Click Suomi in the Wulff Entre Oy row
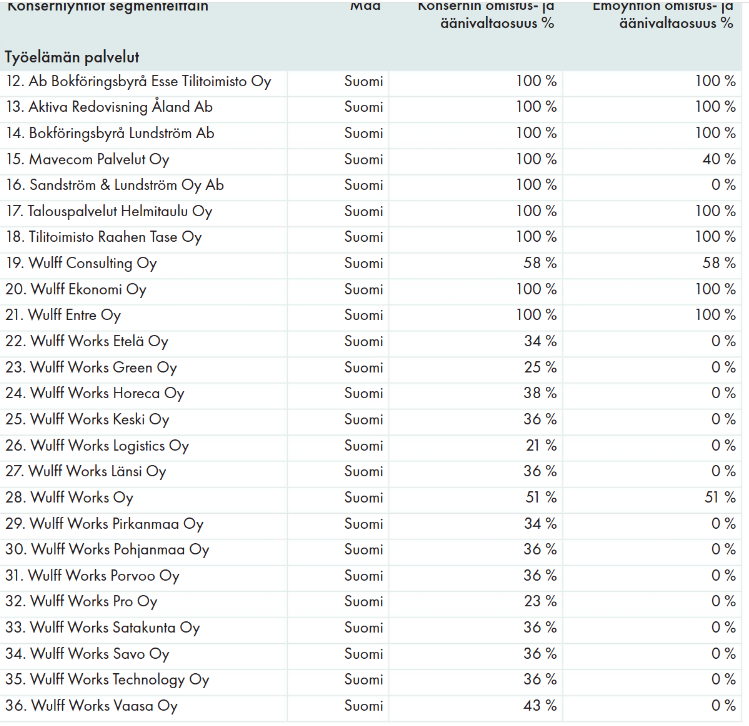This screenshot has width=749, height=726. pyautogui.click(x=363, y=315)
